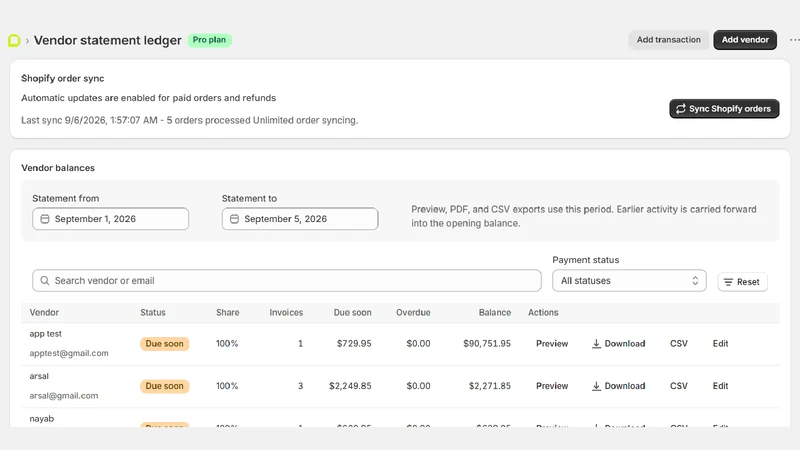Viewport: 800px width, 450px height.
Task: Click the Status column header
Action: (x=153, y=312)
